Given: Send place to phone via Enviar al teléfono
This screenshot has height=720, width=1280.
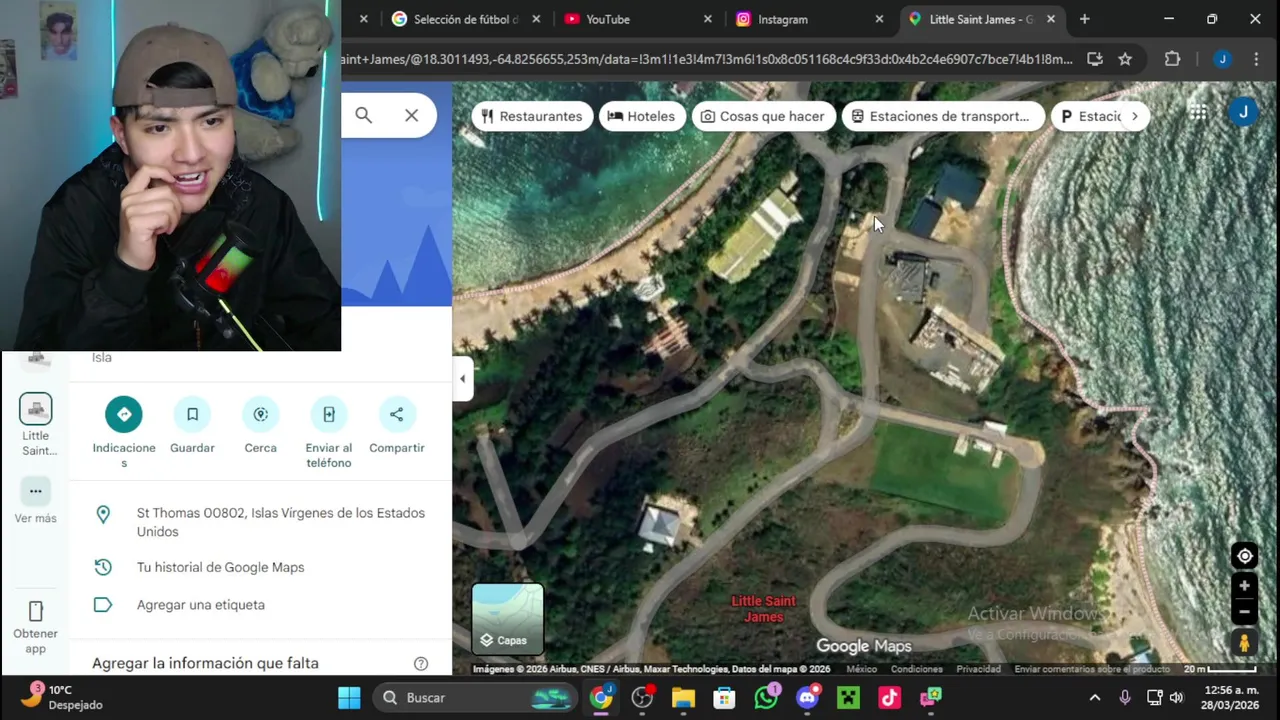Looking at the screenshot, I should [x=328, y=414].
